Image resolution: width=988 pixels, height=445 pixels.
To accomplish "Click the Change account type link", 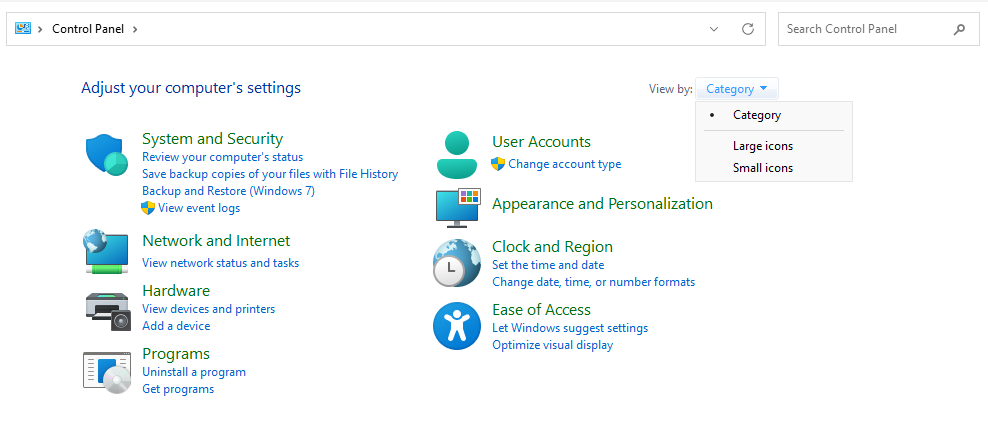I will (x=565, y=164).
